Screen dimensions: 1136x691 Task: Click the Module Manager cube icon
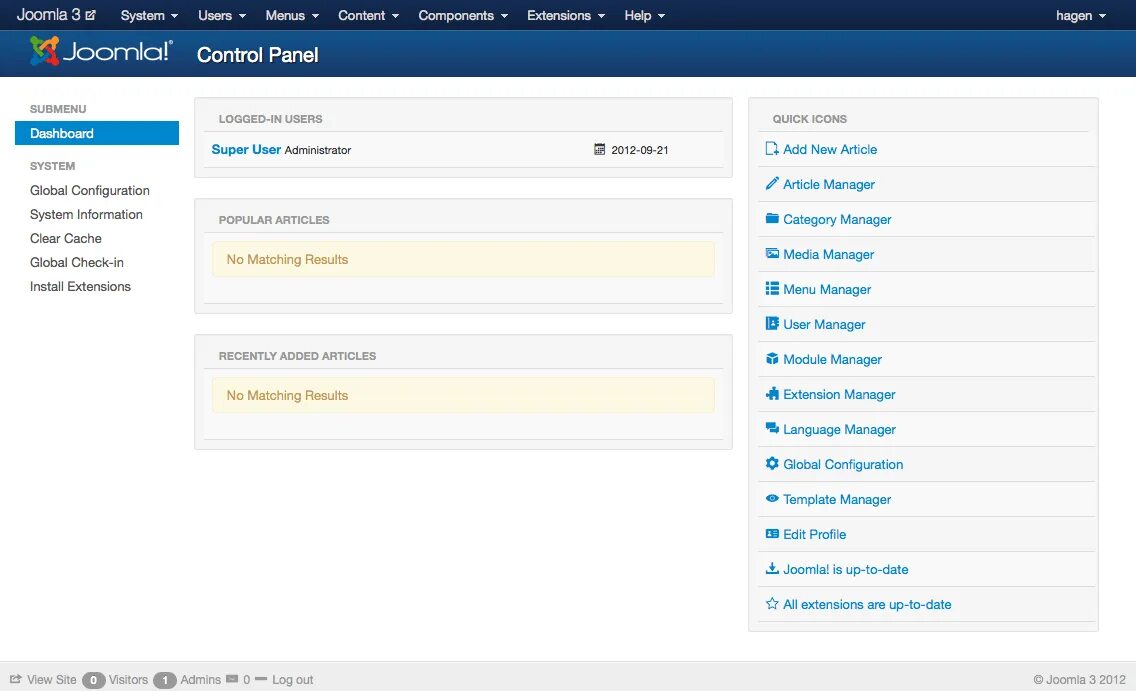tap(772, 359)
